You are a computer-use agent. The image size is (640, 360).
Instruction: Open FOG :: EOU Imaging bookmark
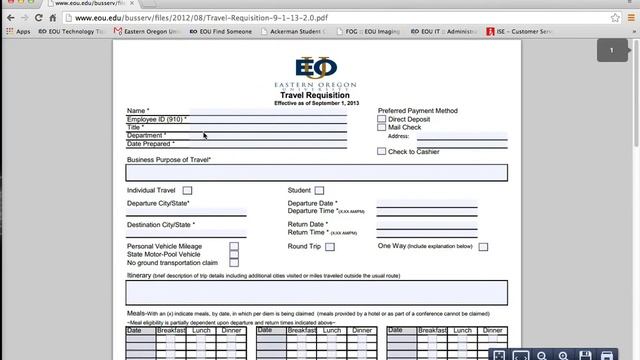tap(368, 31)
